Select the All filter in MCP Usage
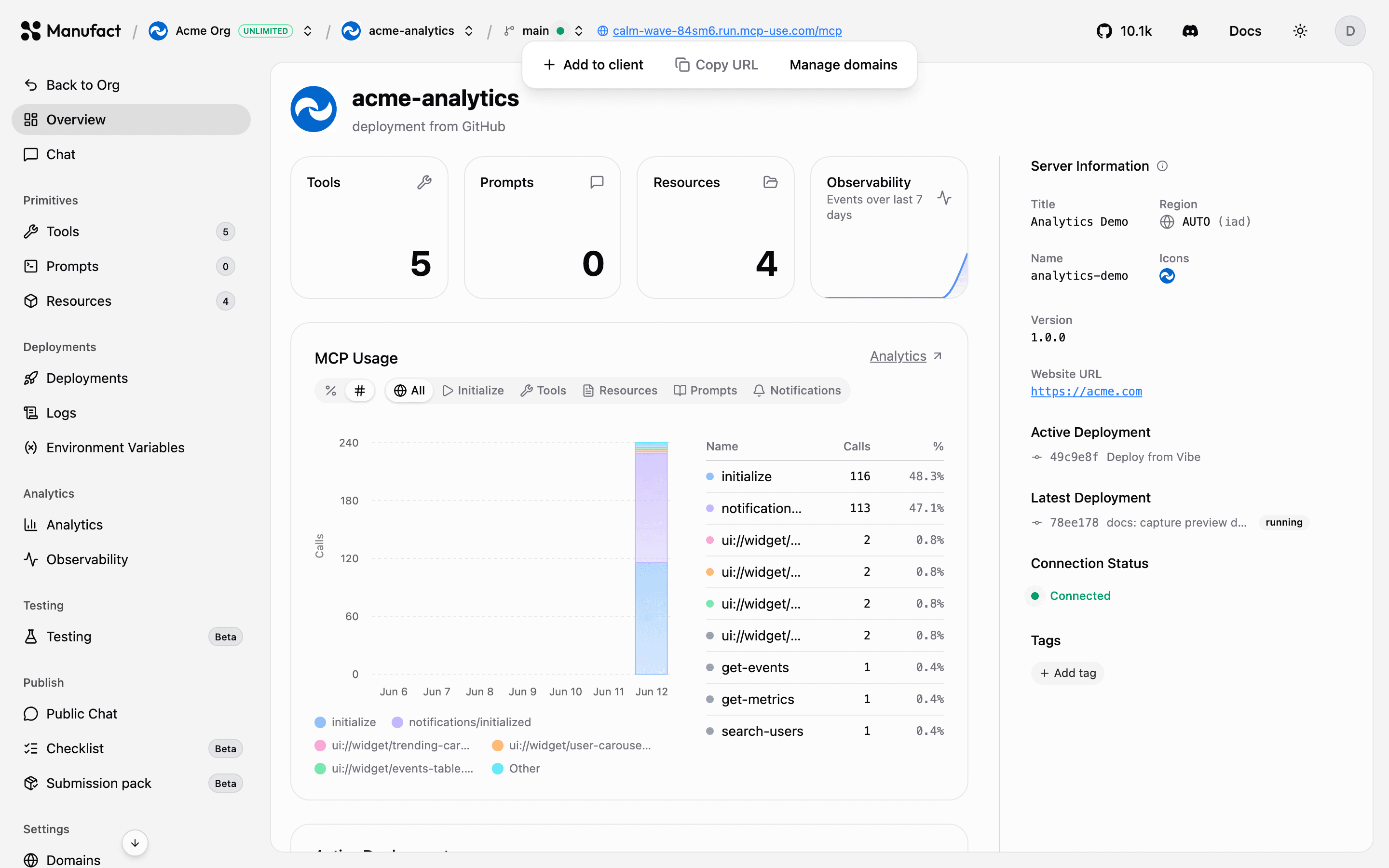This screenshot has width=1389, height=868. click(409, 391)
